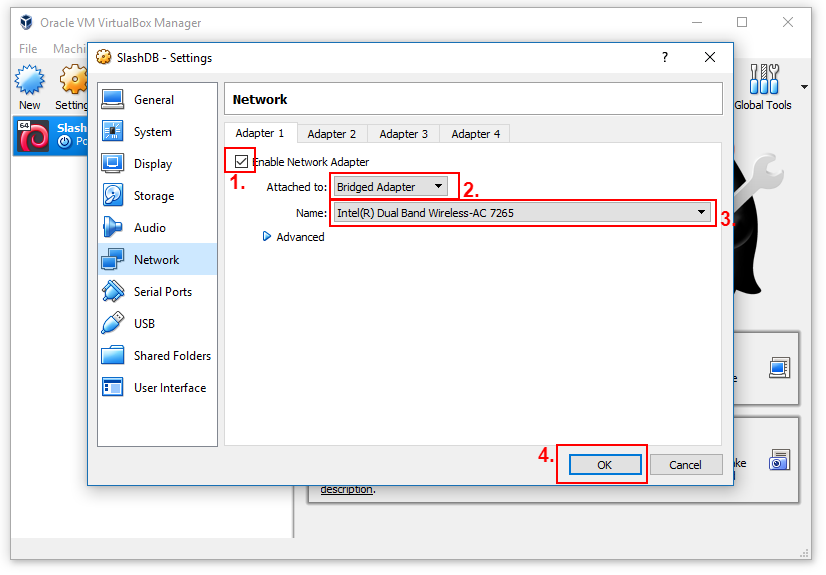Click the dialog help question mark

click(665, 58)
